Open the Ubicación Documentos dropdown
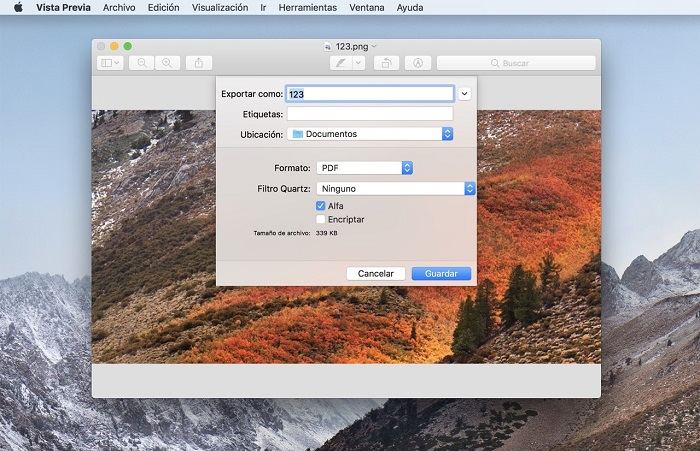Screen dimensions: 700x451 tap(370, 134)
